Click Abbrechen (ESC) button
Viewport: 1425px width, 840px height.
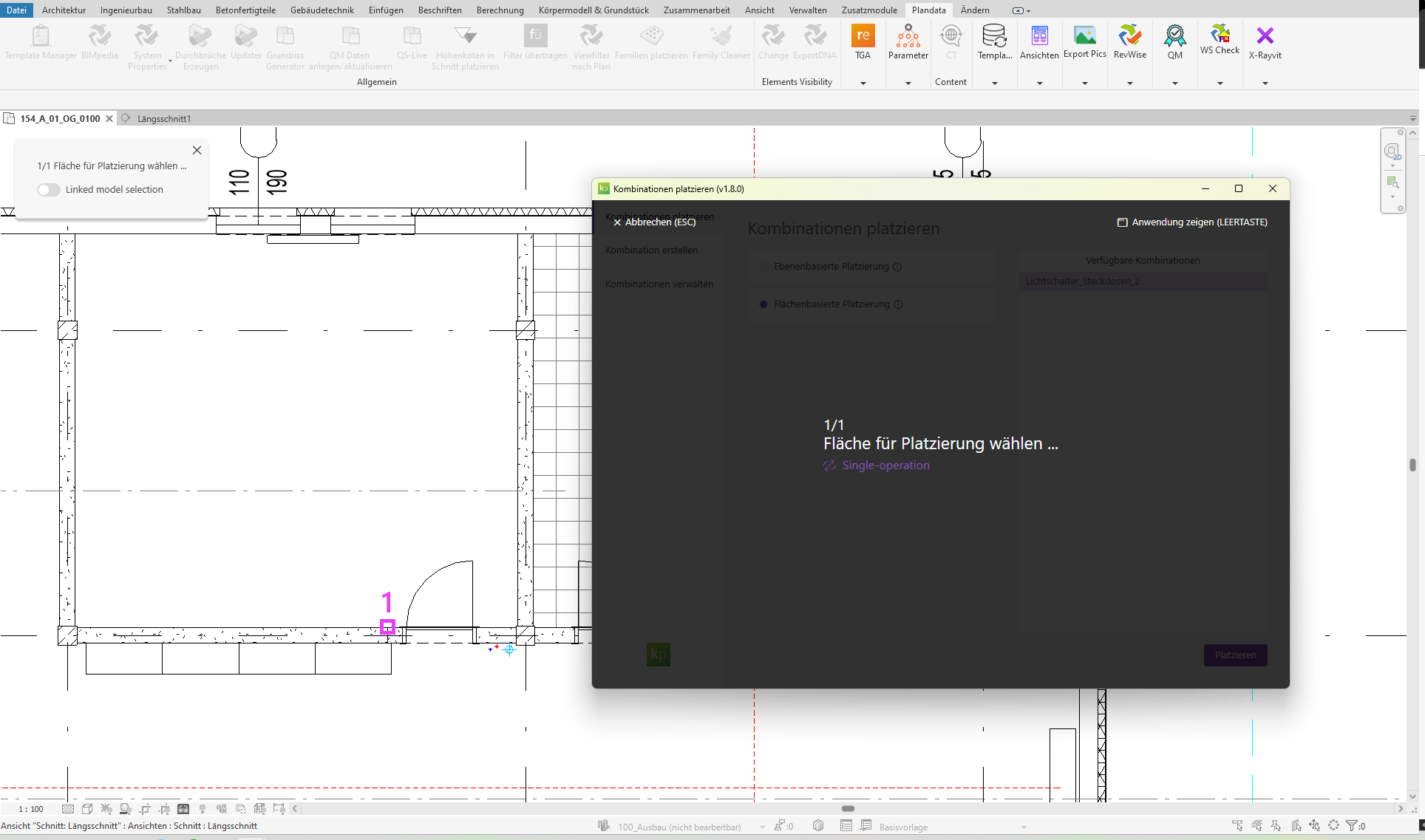click(654, 222)
